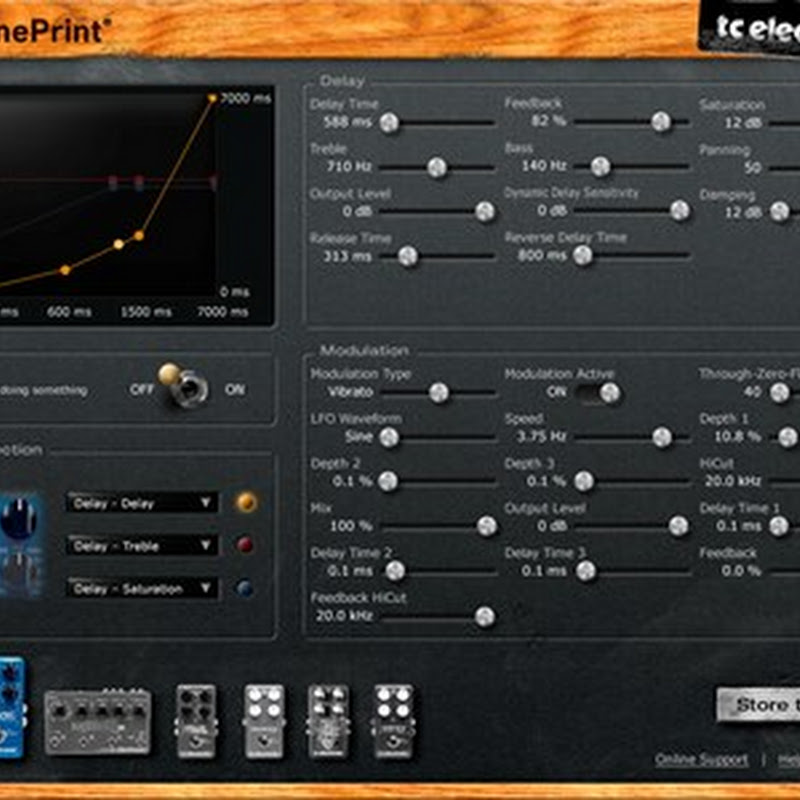Screen dimensions: 800x800
Task: Click the Delay Time 3 slider knob
Action: 586,571
